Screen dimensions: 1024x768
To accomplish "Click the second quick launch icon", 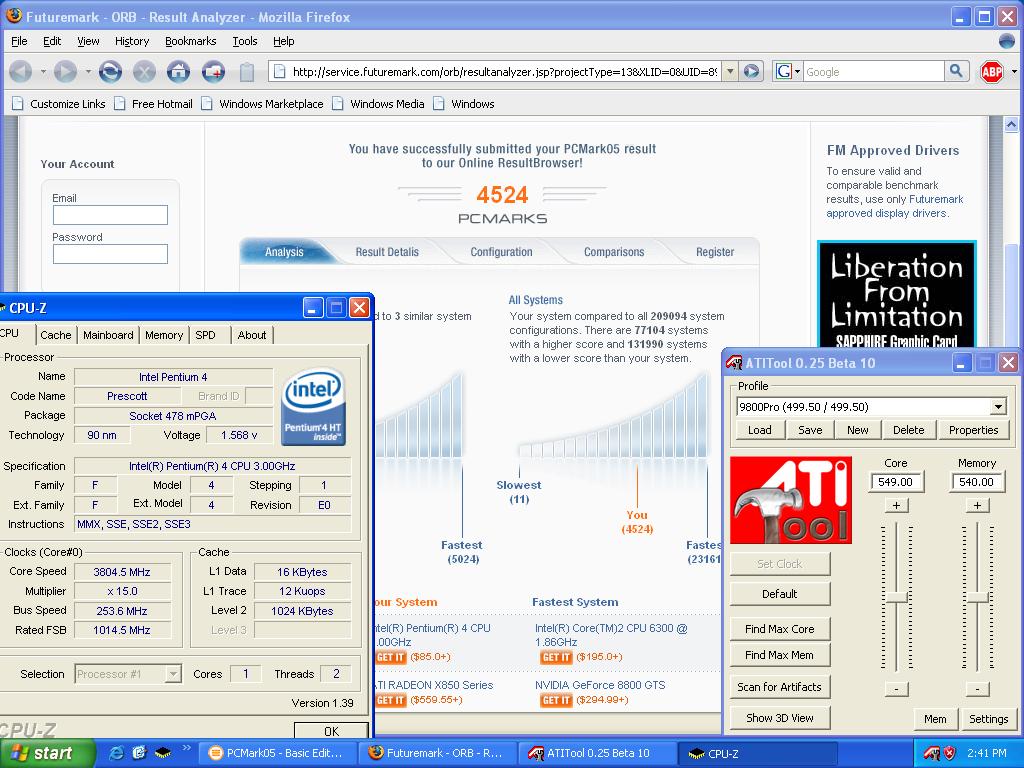I will (x=139, y=753).
